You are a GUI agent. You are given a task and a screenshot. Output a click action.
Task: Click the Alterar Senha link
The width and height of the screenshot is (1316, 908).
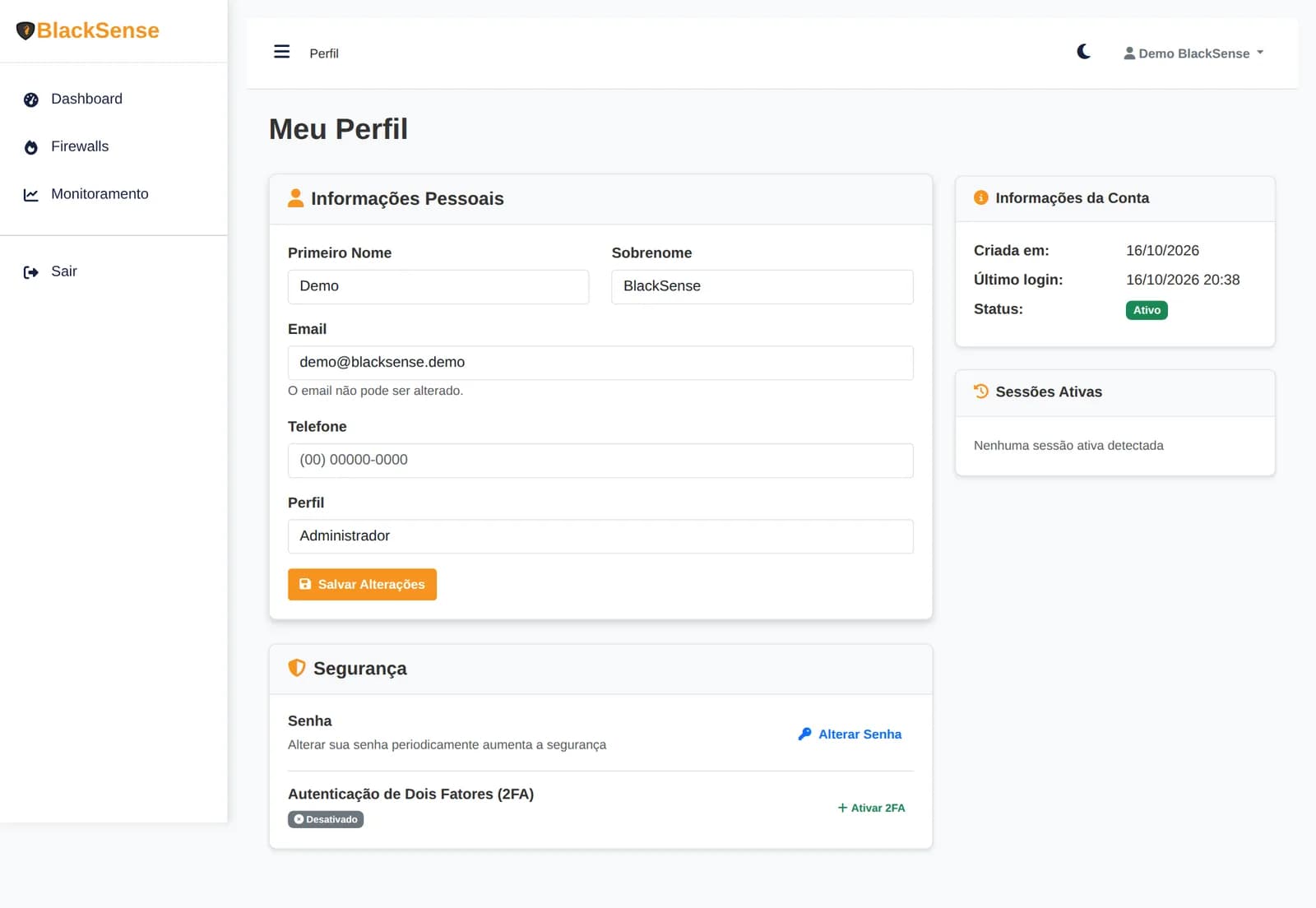(850, 734)
